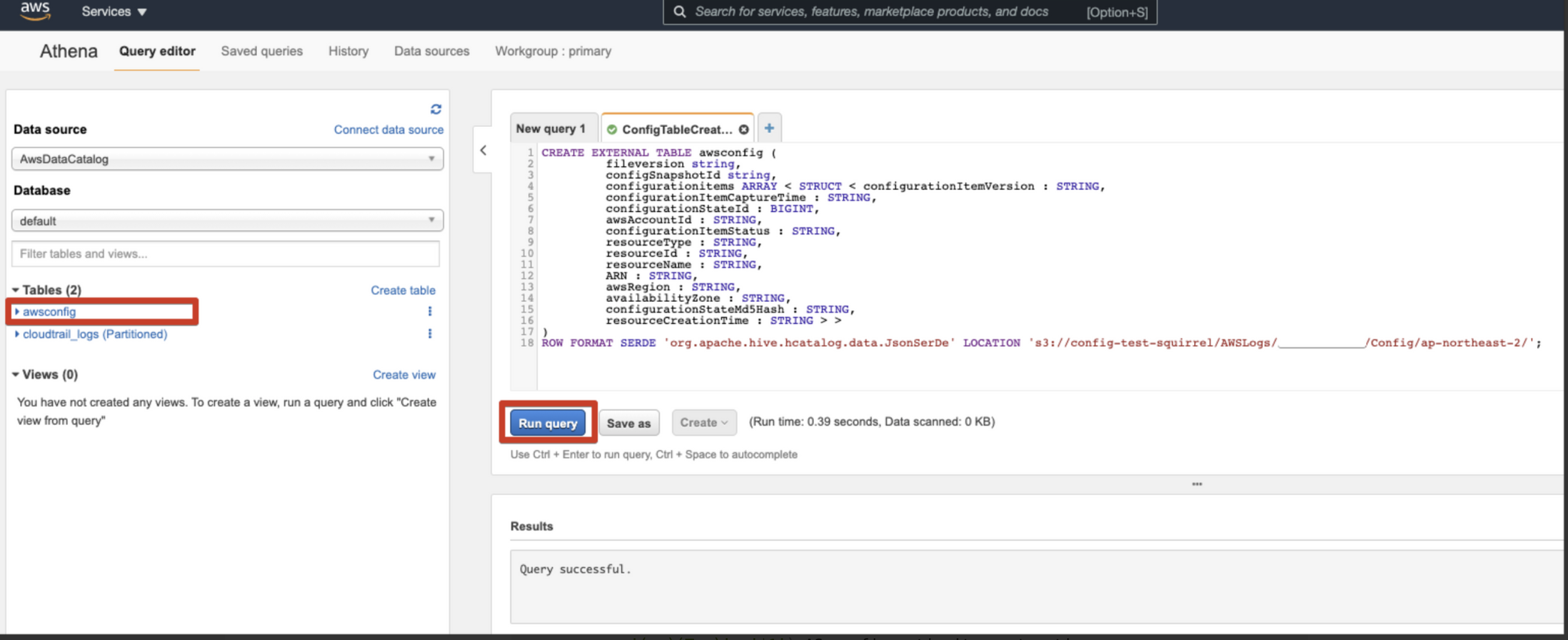Refresh the data source panel

click(x=436, y=109)
